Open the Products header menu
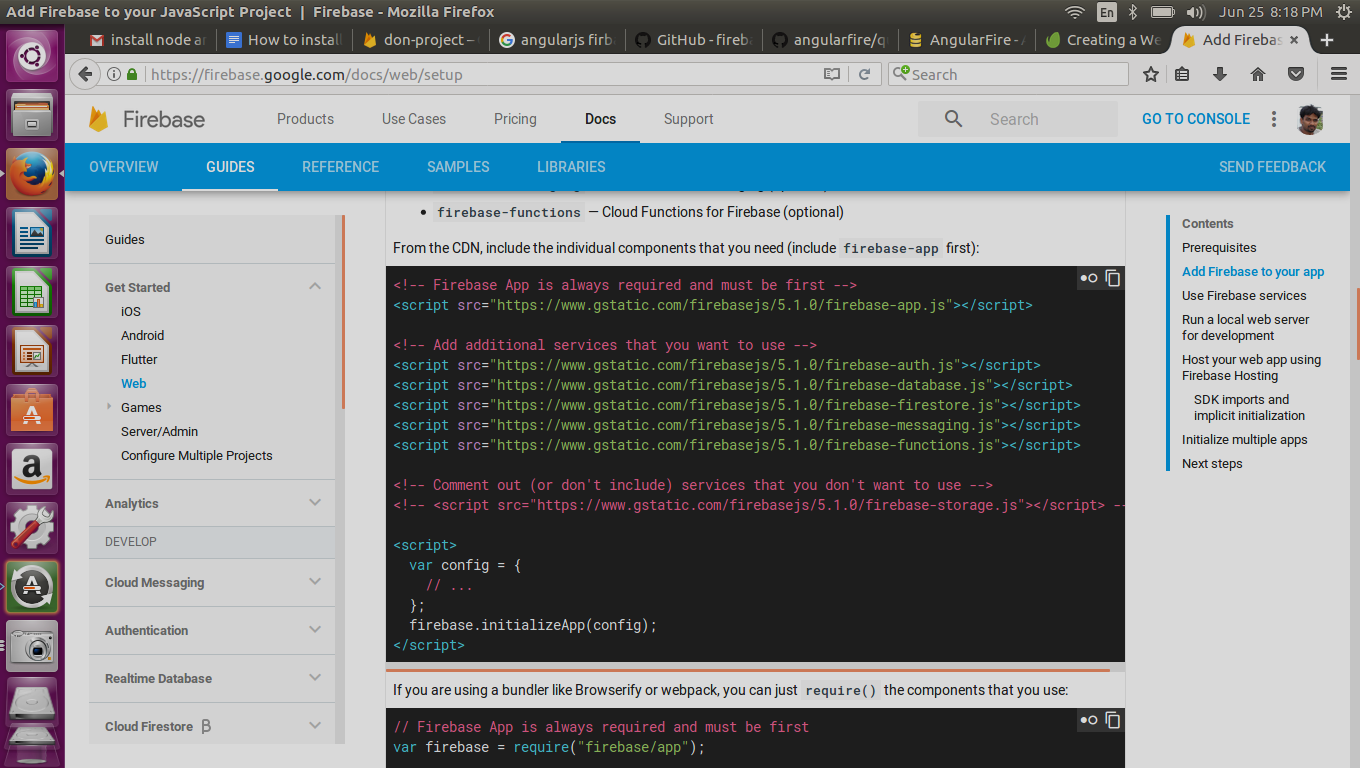This screenshot has width=1360, height=768. [x=305, y=119]
